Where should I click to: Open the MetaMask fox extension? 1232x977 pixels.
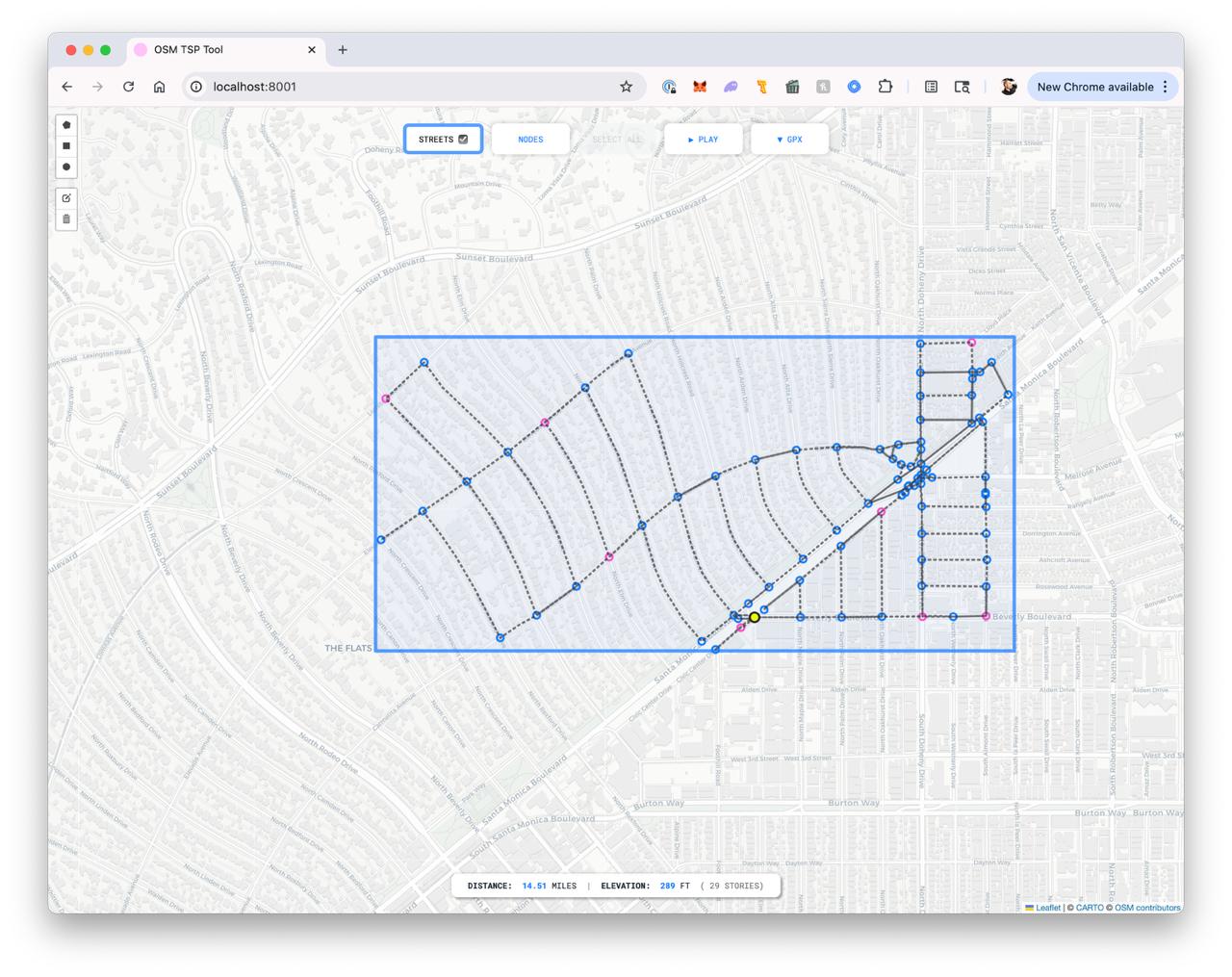tap(700, 87)
